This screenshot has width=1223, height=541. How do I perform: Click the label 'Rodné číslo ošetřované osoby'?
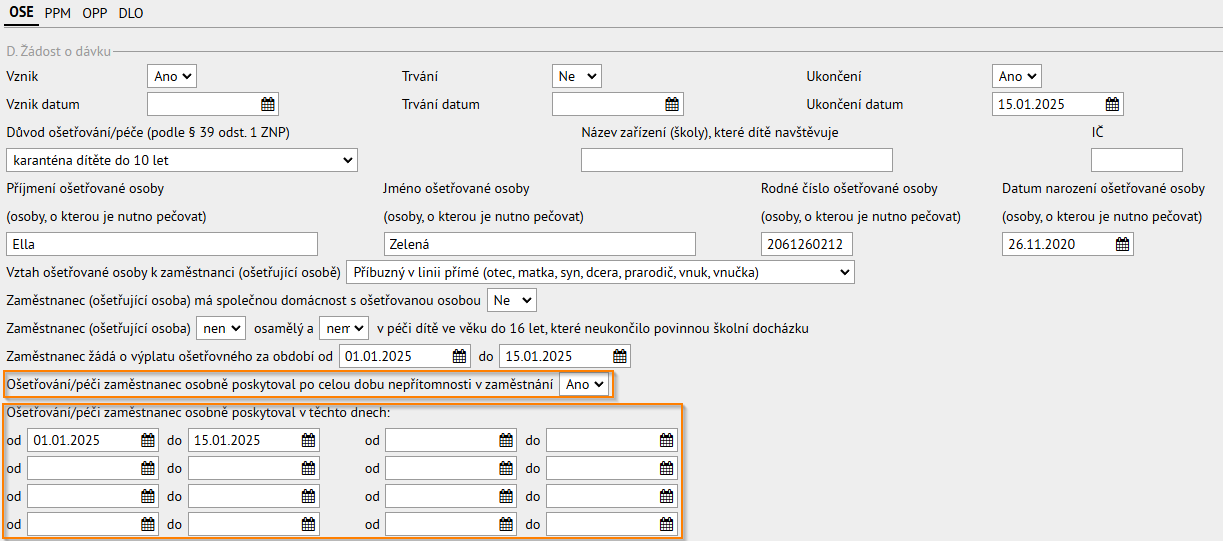click(849, 188)
